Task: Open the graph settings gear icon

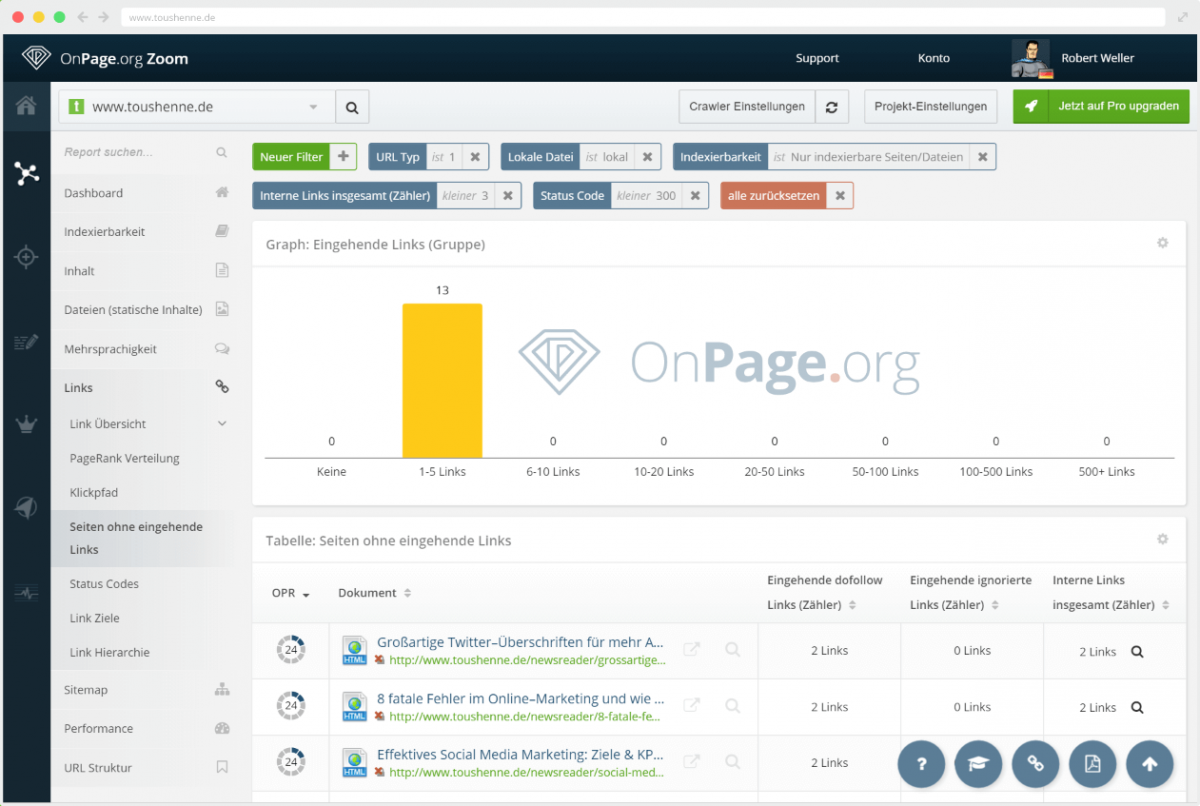Action: pyautogui.click(x=1162, y=243)
